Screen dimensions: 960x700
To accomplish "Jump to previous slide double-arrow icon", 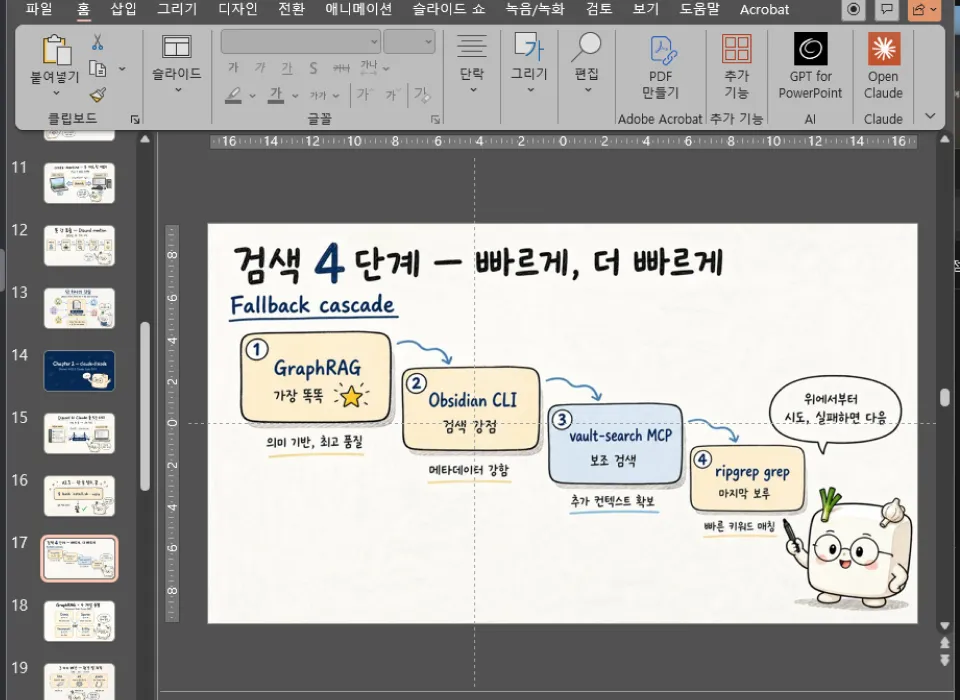I will [x=945, y=642].
